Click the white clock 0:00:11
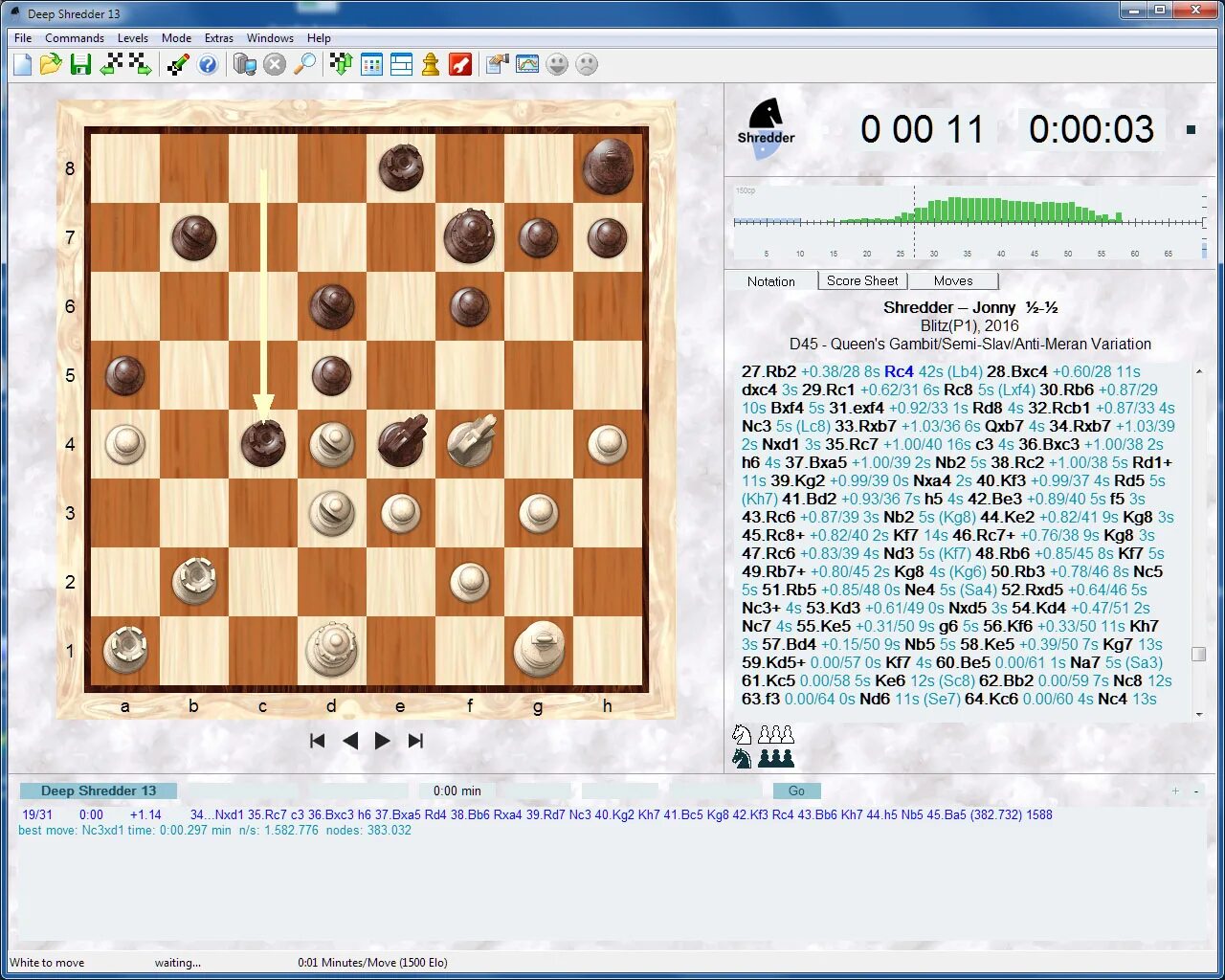The image size is (1225, 980). tap(922, 129)
